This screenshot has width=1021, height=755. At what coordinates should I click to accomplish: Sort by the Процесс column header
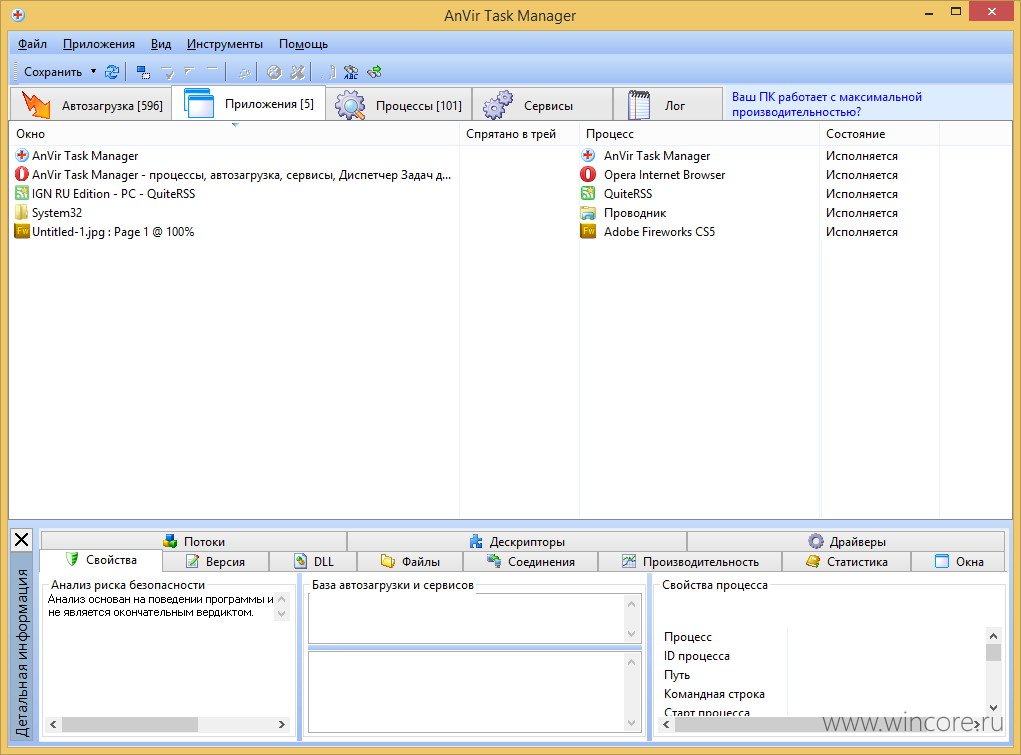pos(699,134)
